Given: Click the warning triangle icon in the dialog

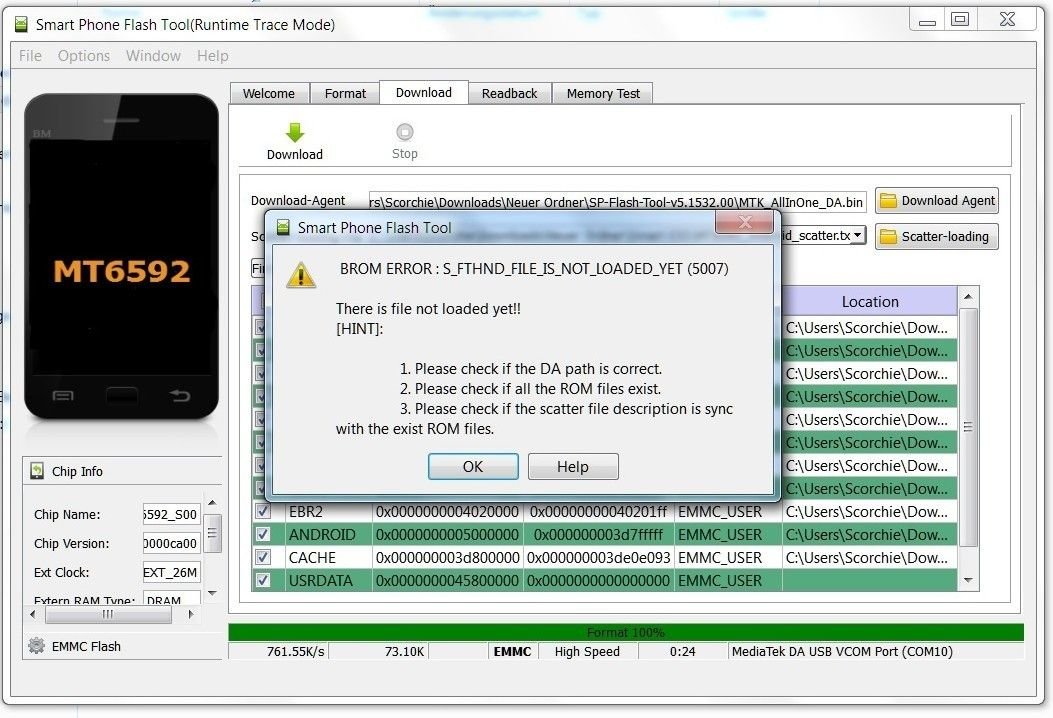Looking at the screenshot, I should (x=301, y=275).
